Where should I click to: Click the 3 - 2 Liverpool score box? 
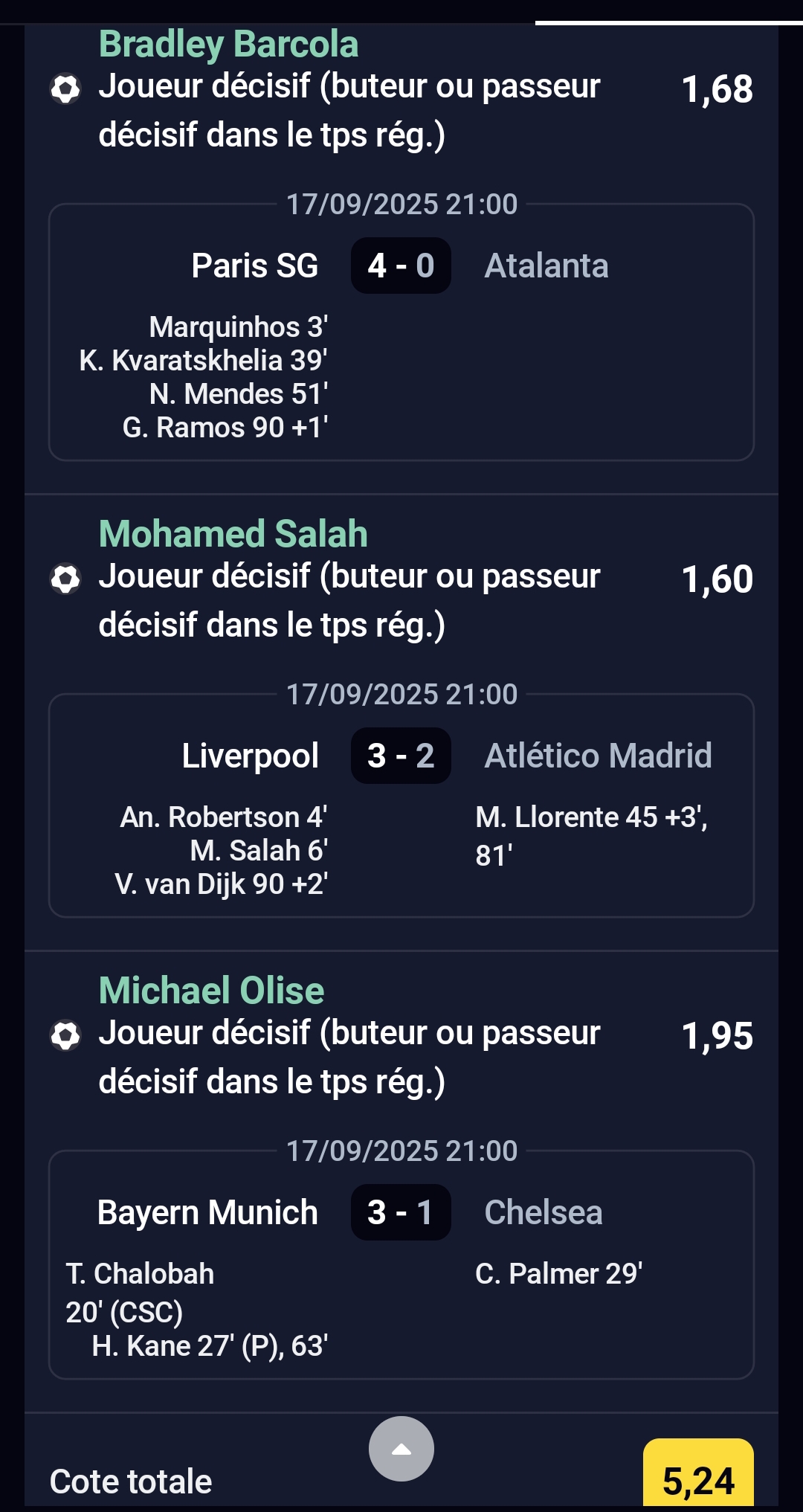click(401, 756)
